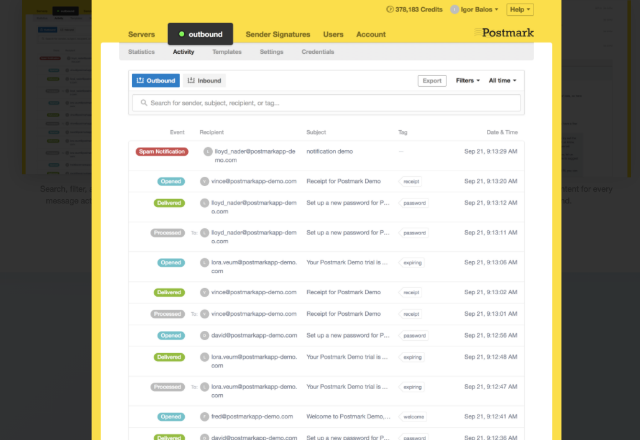Open 'Welcome to Postmark Demo' subject
This screenshot has width=640, height=440.
(x=348, y=416)
